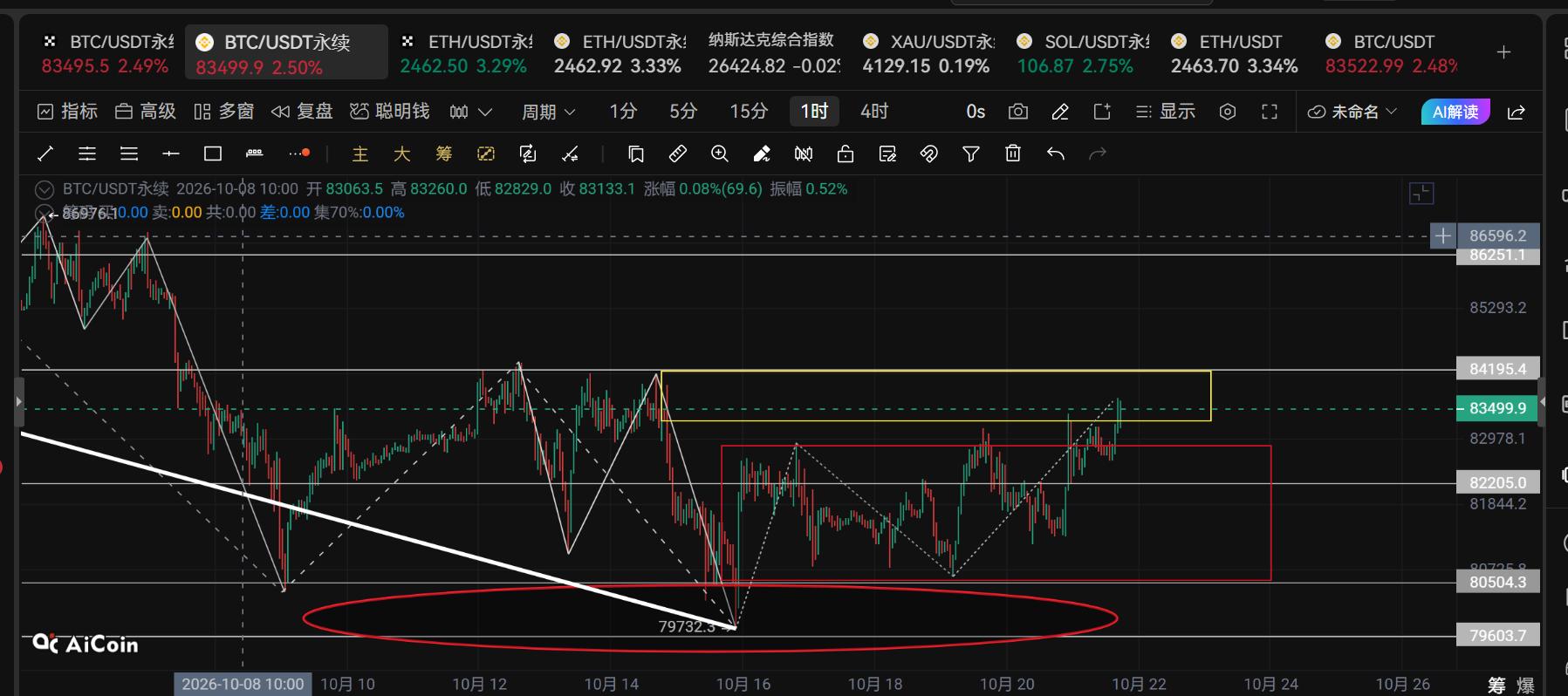
Task: Expand the 未命名 layout dropdown
Action: pos(1352,112)
